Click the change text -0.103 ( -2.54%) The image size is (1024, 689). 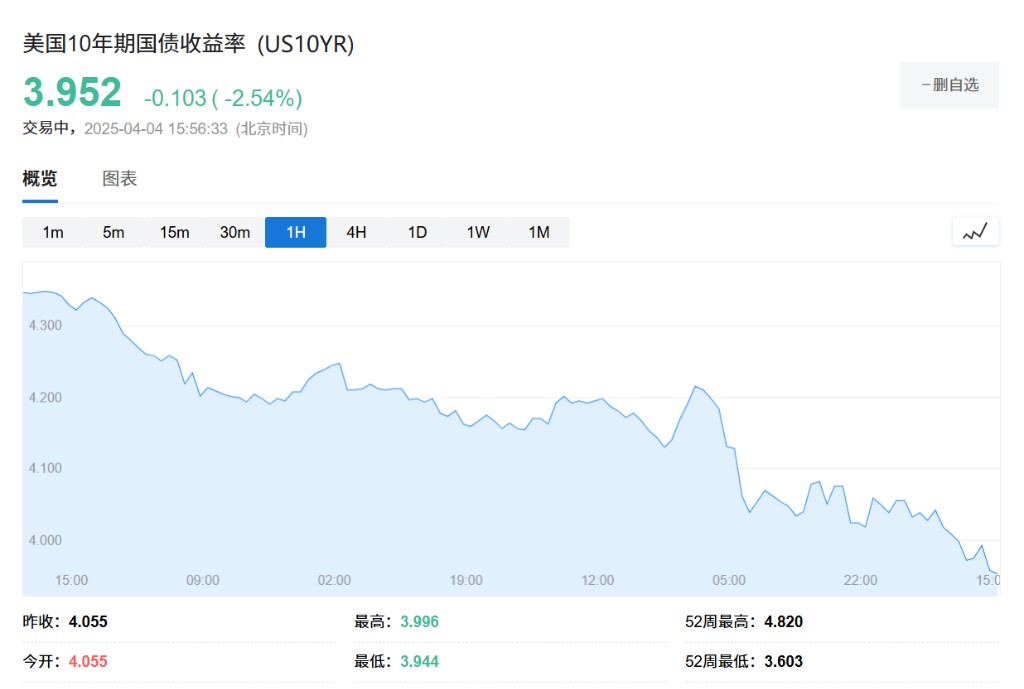(x=223, y=98)
